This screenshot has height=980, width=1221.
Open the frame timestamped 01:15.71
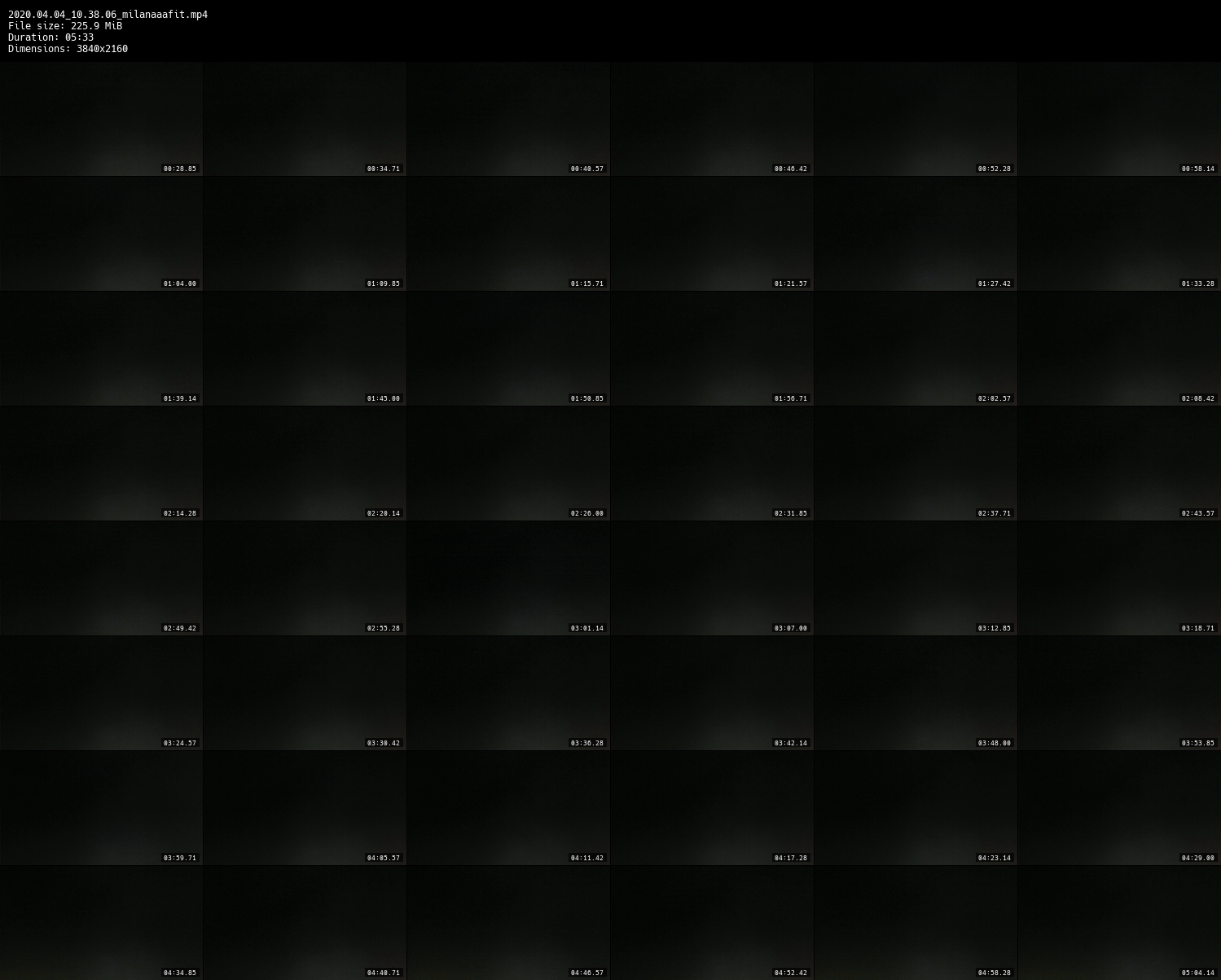tap(508, 234)
